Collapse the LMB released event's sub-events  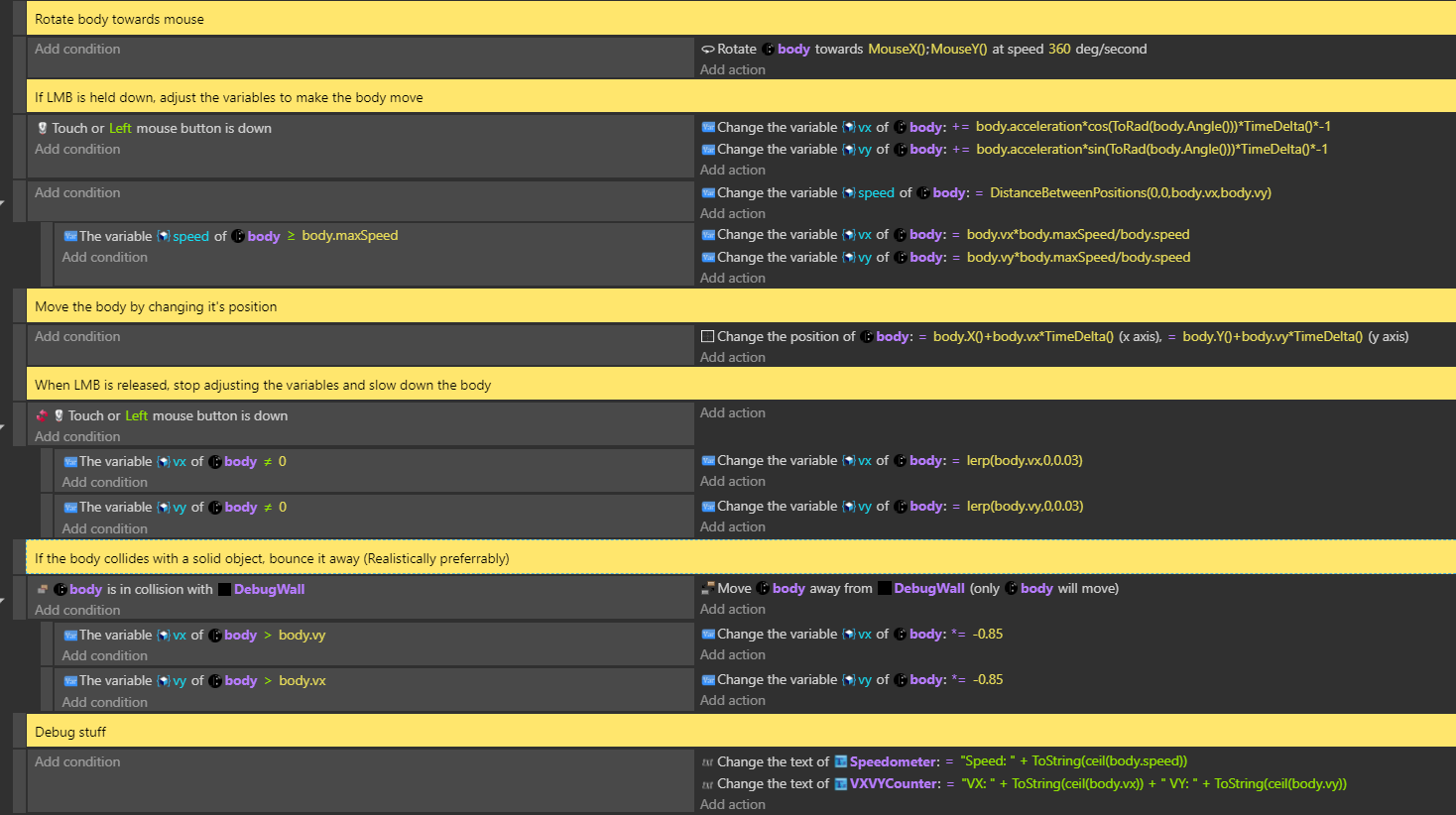(x=3, y=426)
